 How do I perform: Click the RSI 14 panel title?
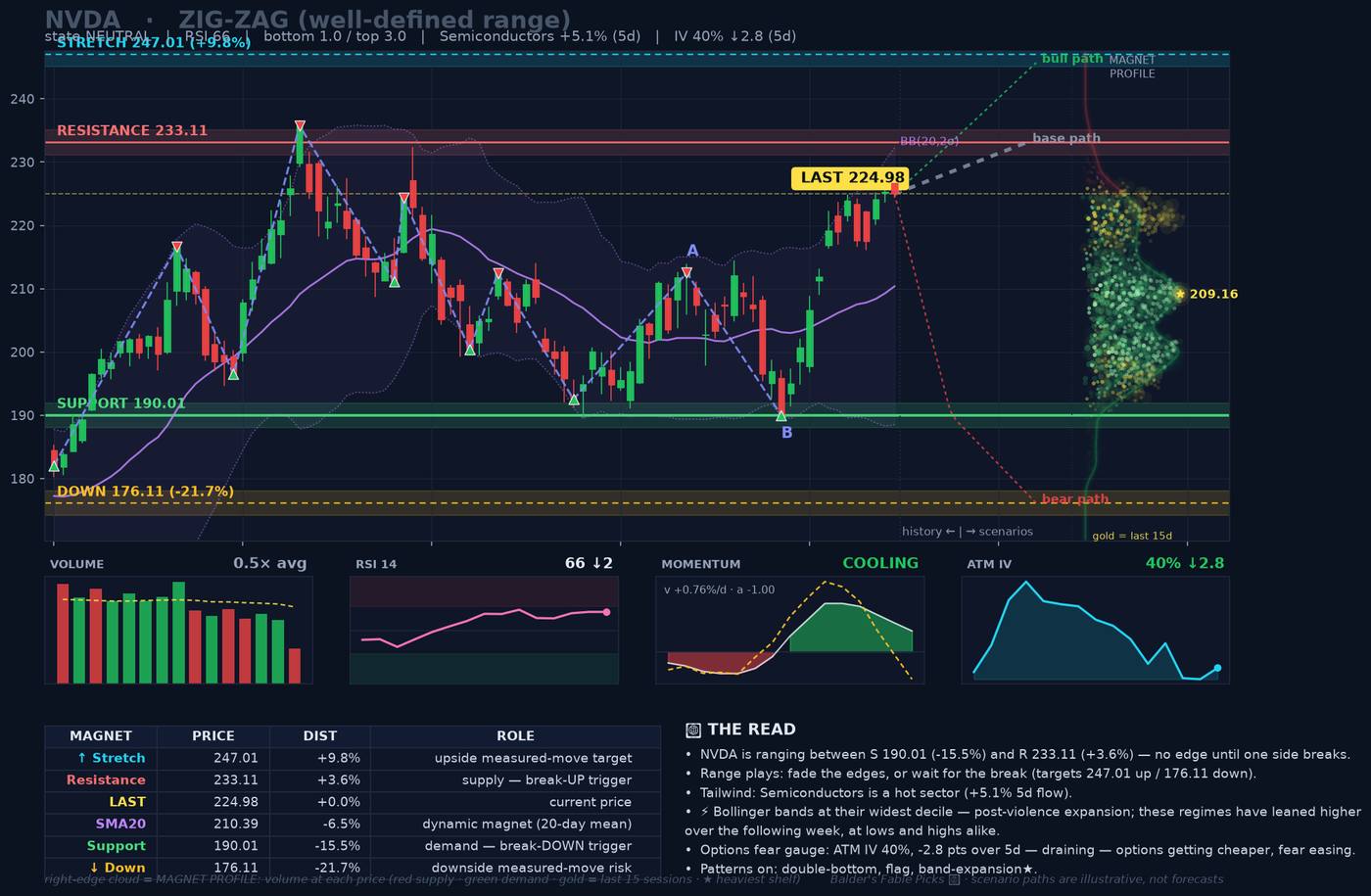click(376, 564)
